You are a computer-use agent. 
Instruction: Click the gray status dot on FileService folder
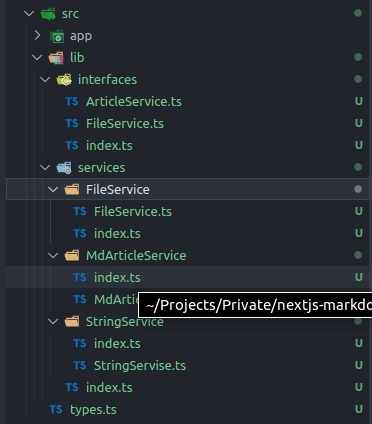click(358, 189)
